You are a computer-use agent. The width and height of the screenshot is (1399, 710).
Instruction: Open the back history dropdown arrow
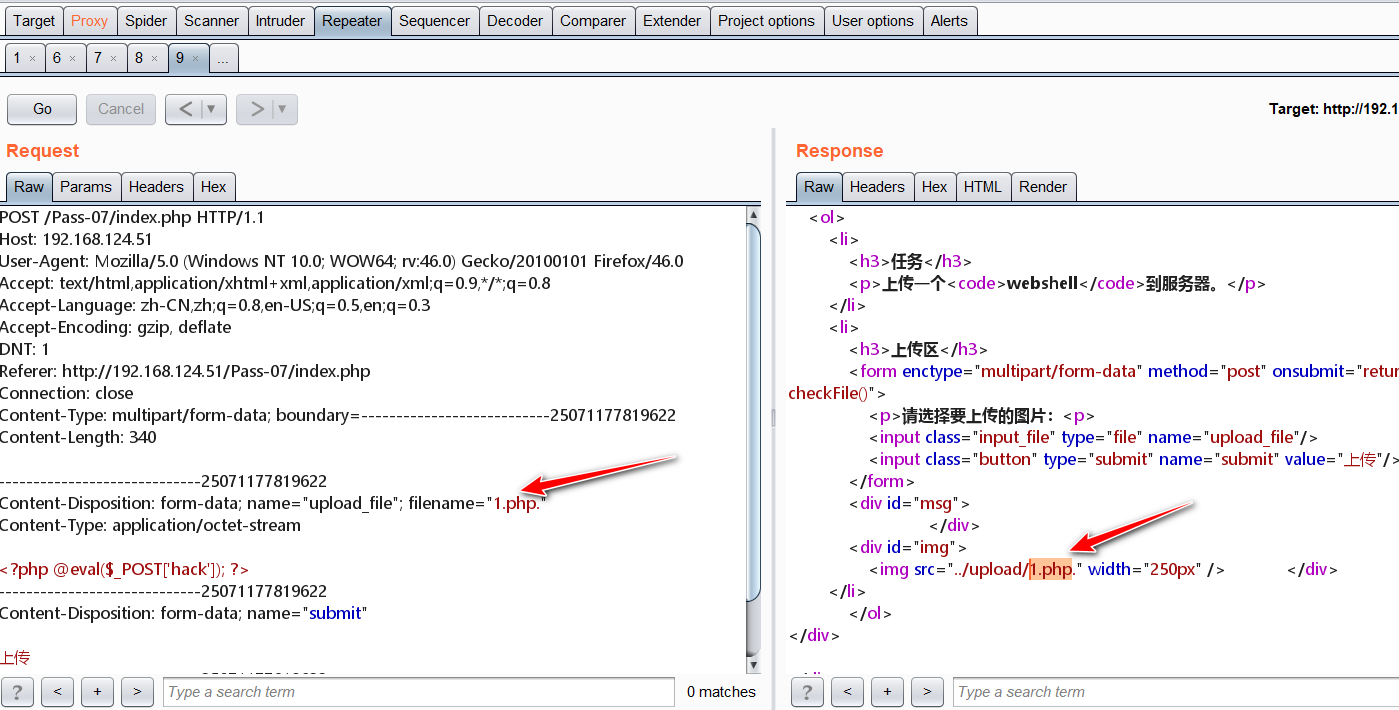point(213,109)
